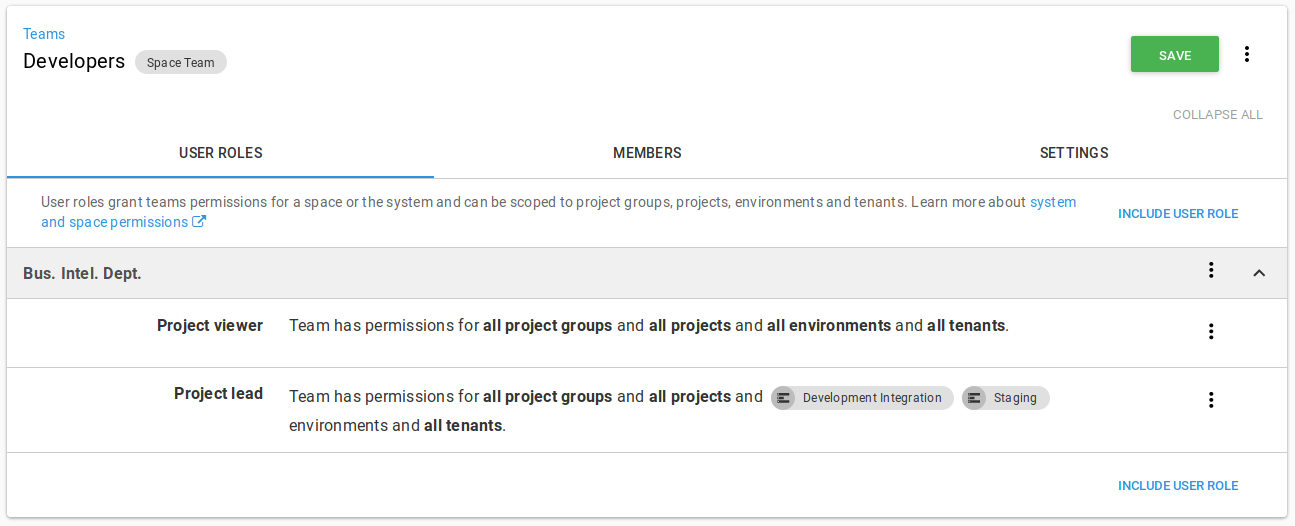Click the external link icon
This screenshot has height=526, width=1295.
pos(199,222)
